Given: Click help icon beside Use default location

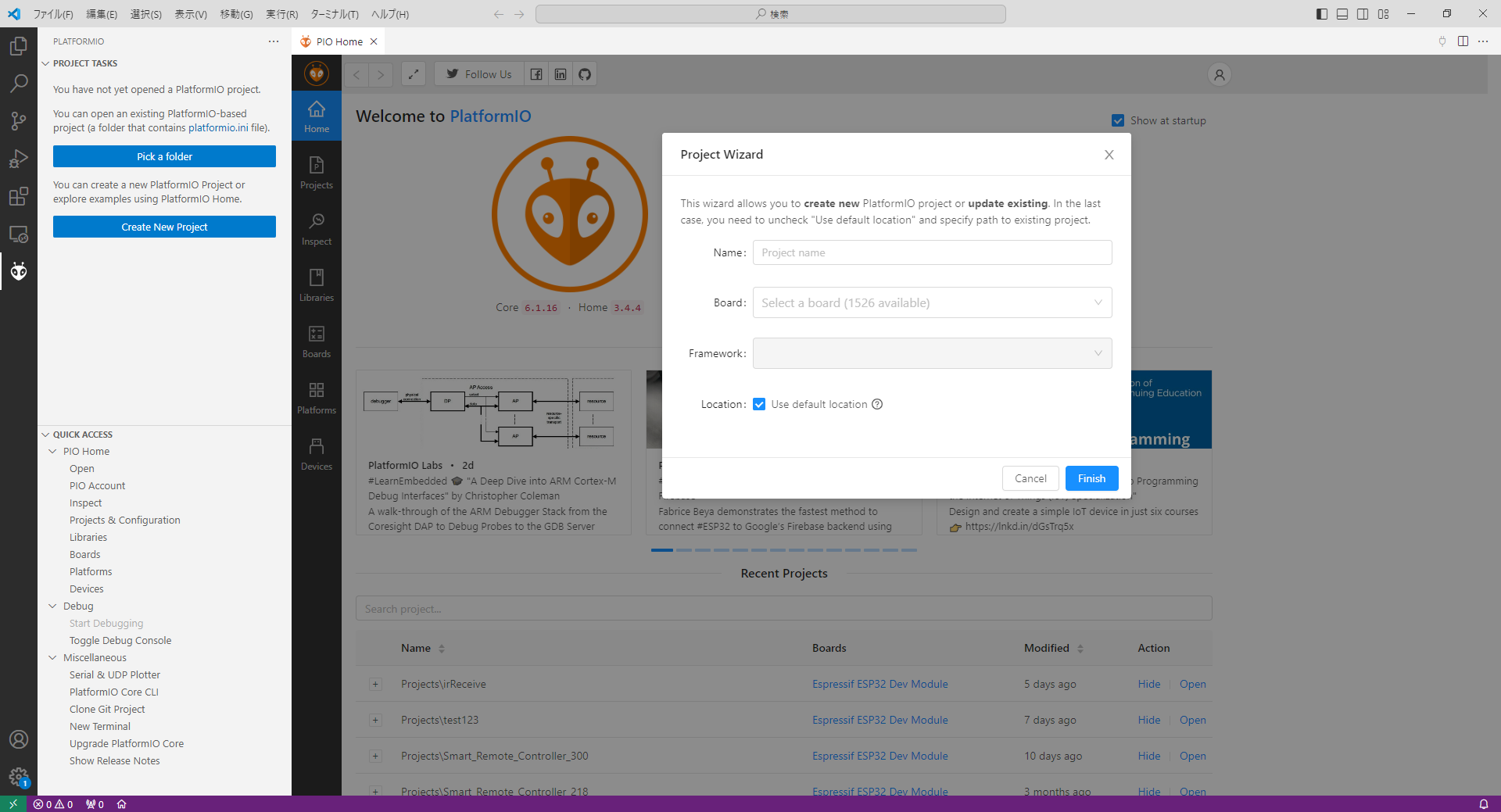Looking at the screenshot, I should coord(877,404).
